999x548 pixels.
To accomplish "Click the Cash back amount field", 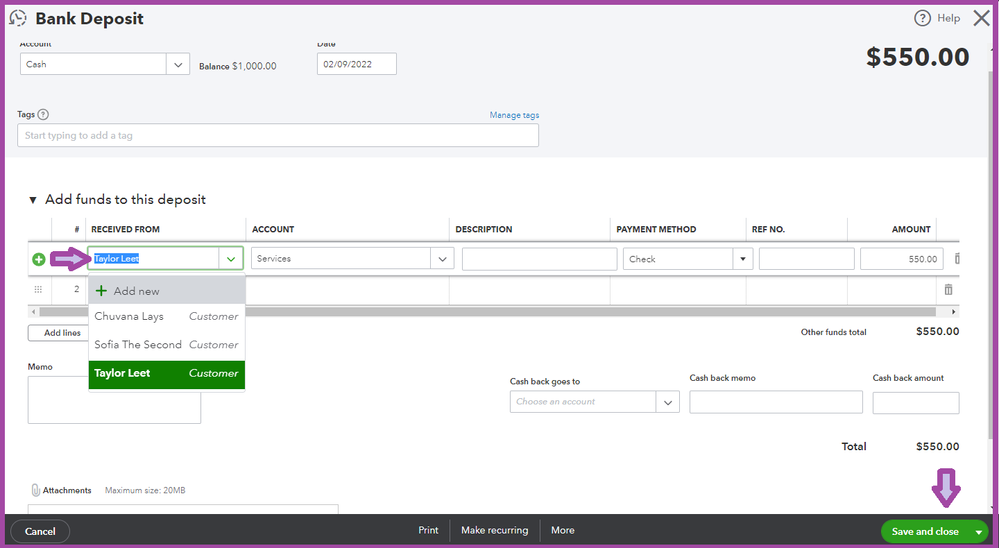I will tap(916, 403).
